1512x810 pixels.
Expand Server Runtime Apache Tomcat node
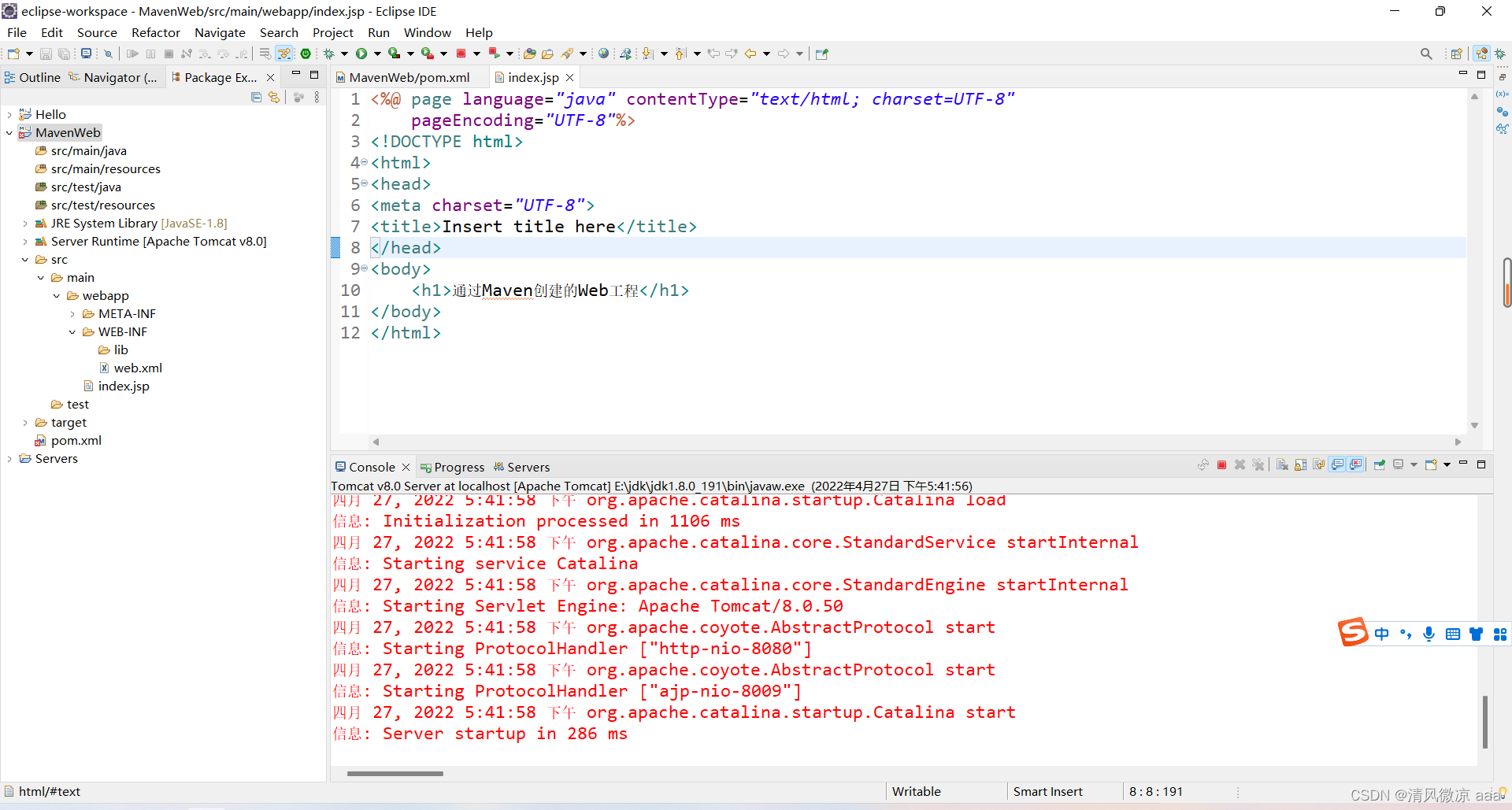click(x=25, y=242)
